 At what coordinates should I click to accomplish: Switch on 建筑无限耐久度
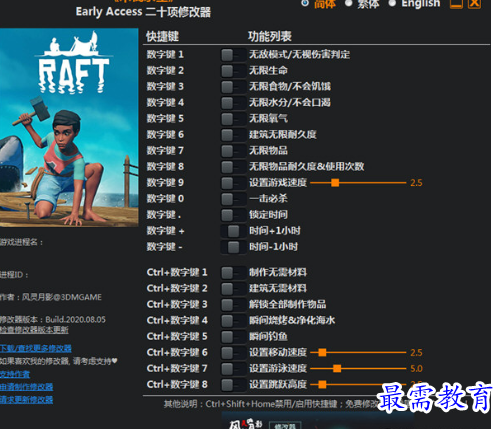tap(233, 135)
